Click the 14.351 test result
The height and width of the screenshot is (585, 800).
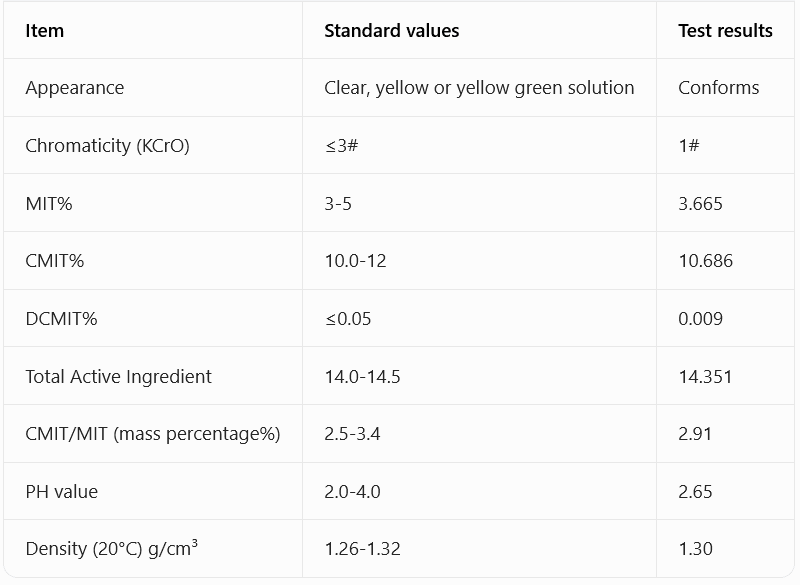[x=705, y=377]
